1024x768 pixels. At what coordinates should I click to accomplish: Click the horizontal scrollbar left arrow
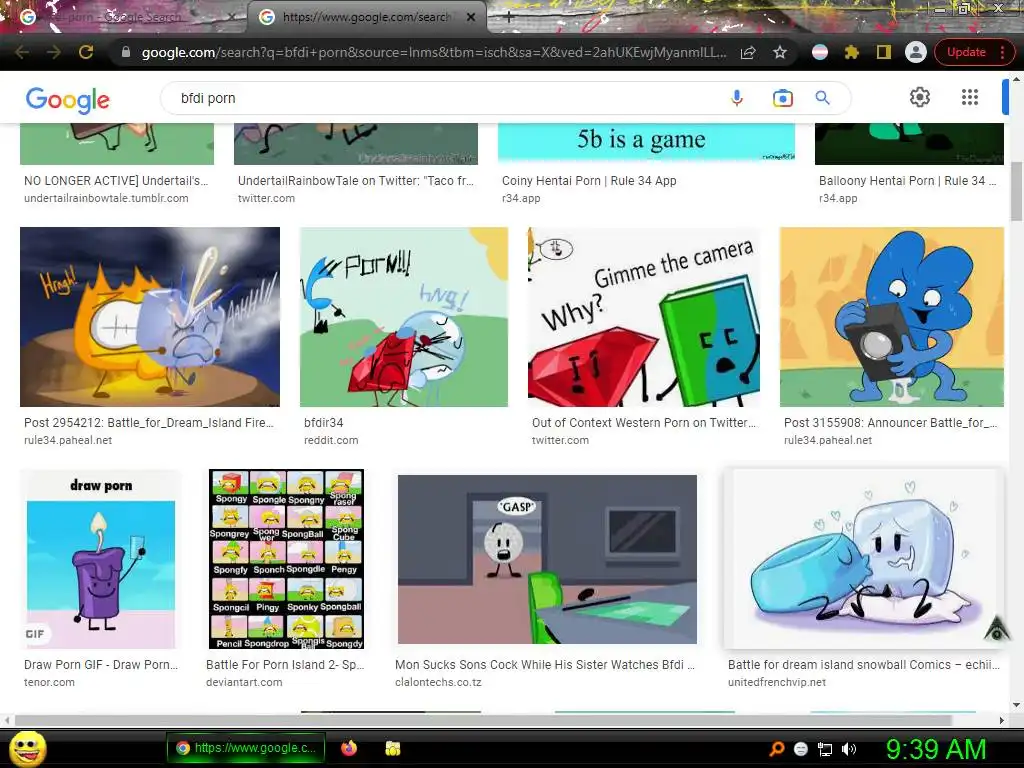tap(7, 720)
